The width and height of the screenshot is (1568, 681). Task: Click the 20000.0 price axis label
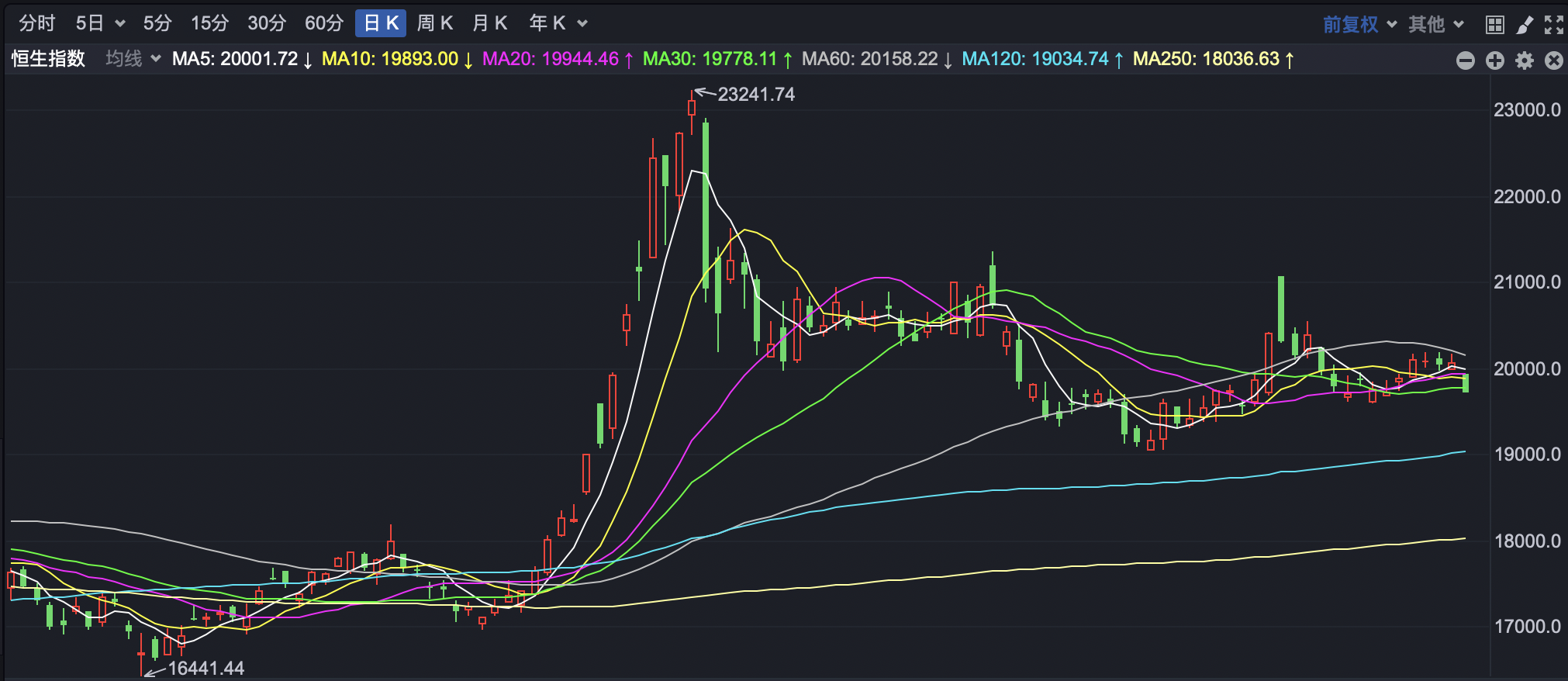tap(1527, 369)
